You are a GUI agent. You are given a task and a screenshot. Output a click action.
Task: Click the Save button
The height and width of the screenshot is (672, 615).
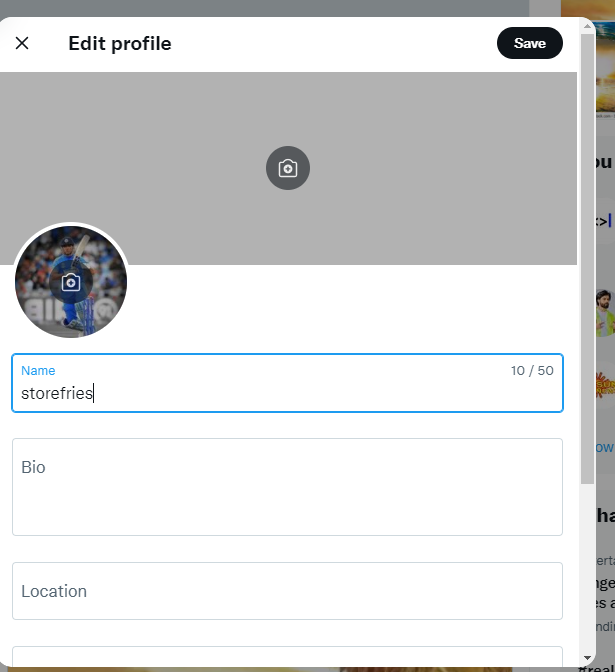click(x=530, y=43)
